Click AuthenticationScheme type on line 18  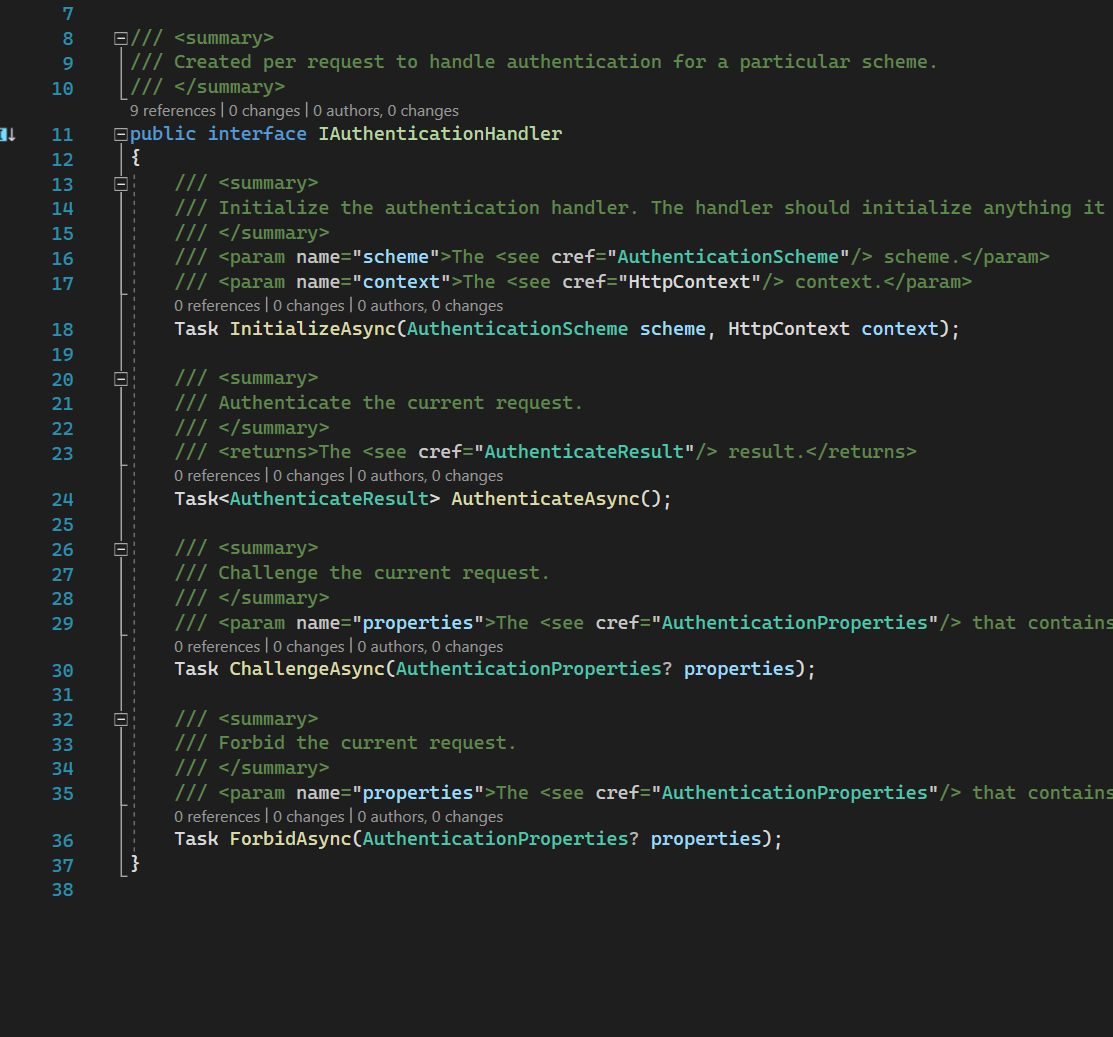[x=517, y=329]
